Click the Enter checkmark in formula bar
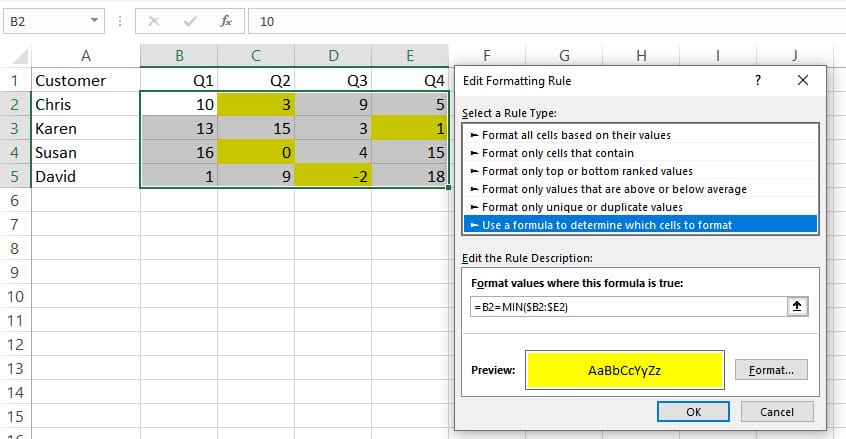Viewport: 846px width, 439px height. click(x=189, y=20)
